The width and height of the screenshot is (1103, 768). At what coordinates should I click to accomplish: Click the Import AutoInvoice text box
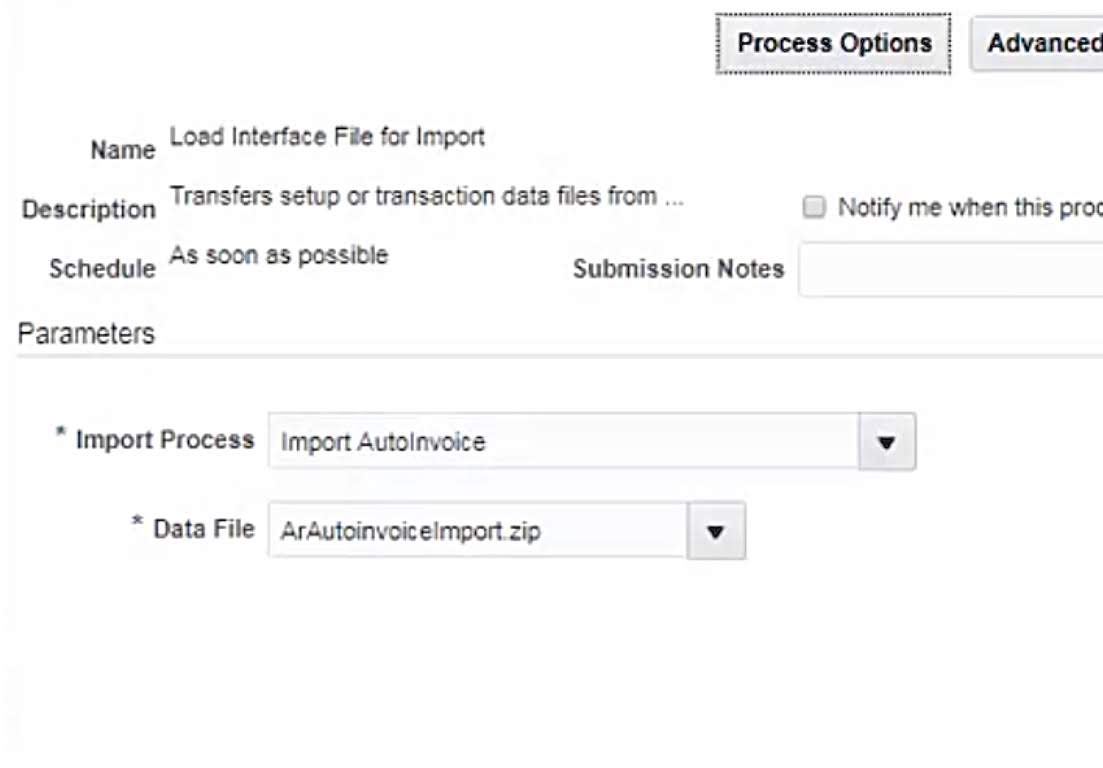click(563, 441)
